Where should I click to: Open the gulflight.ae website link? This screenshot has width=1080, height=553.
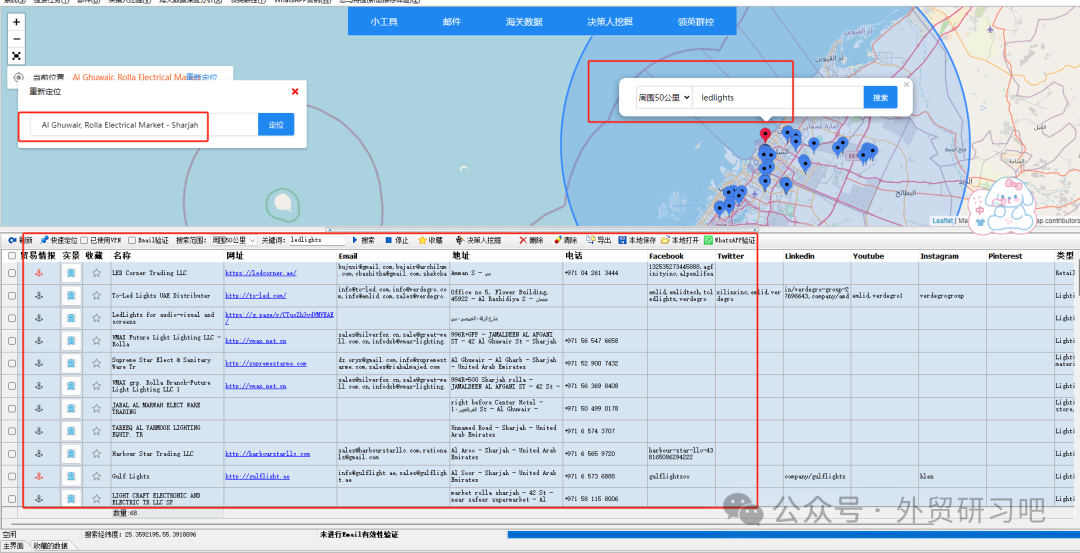(x=258, y=477)
